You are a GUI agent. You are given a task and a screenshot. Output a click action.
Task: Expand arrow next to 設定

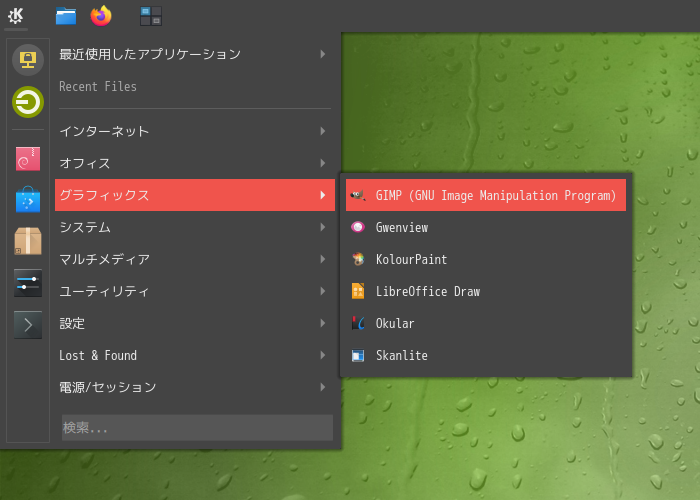click(x=322, y=323)
